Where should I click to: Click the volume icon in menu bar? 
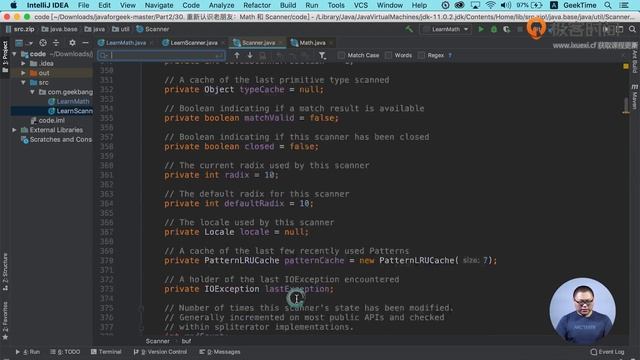506,5
